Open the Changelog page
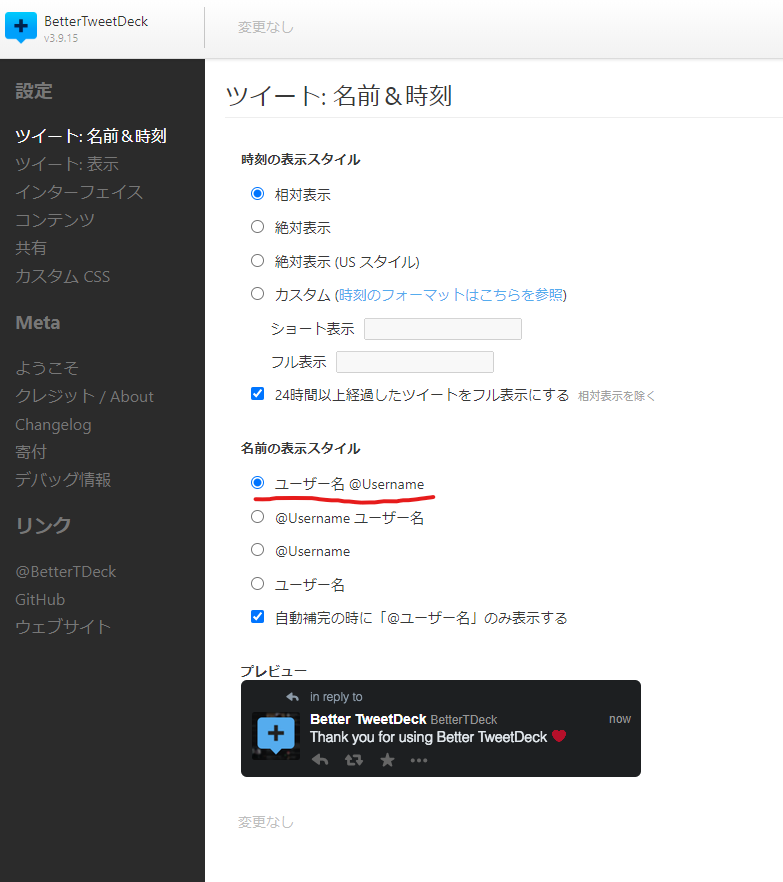 click(x=53, y=425)
